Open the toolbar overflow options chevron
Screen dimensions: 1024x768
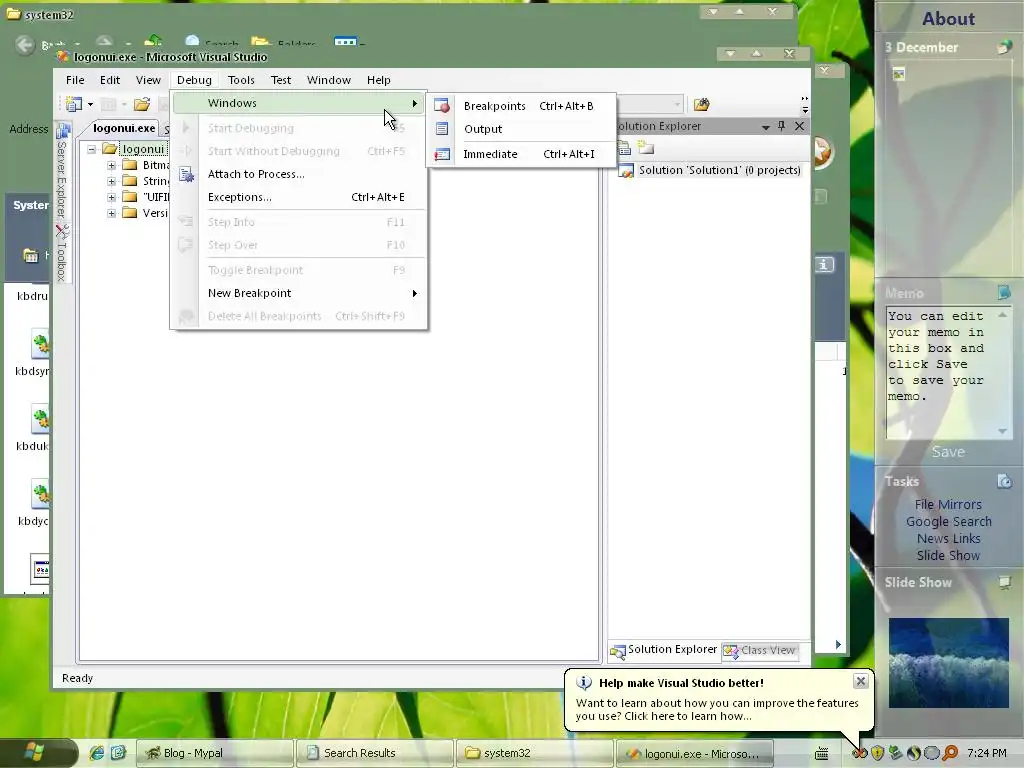(x=805, y=104)
